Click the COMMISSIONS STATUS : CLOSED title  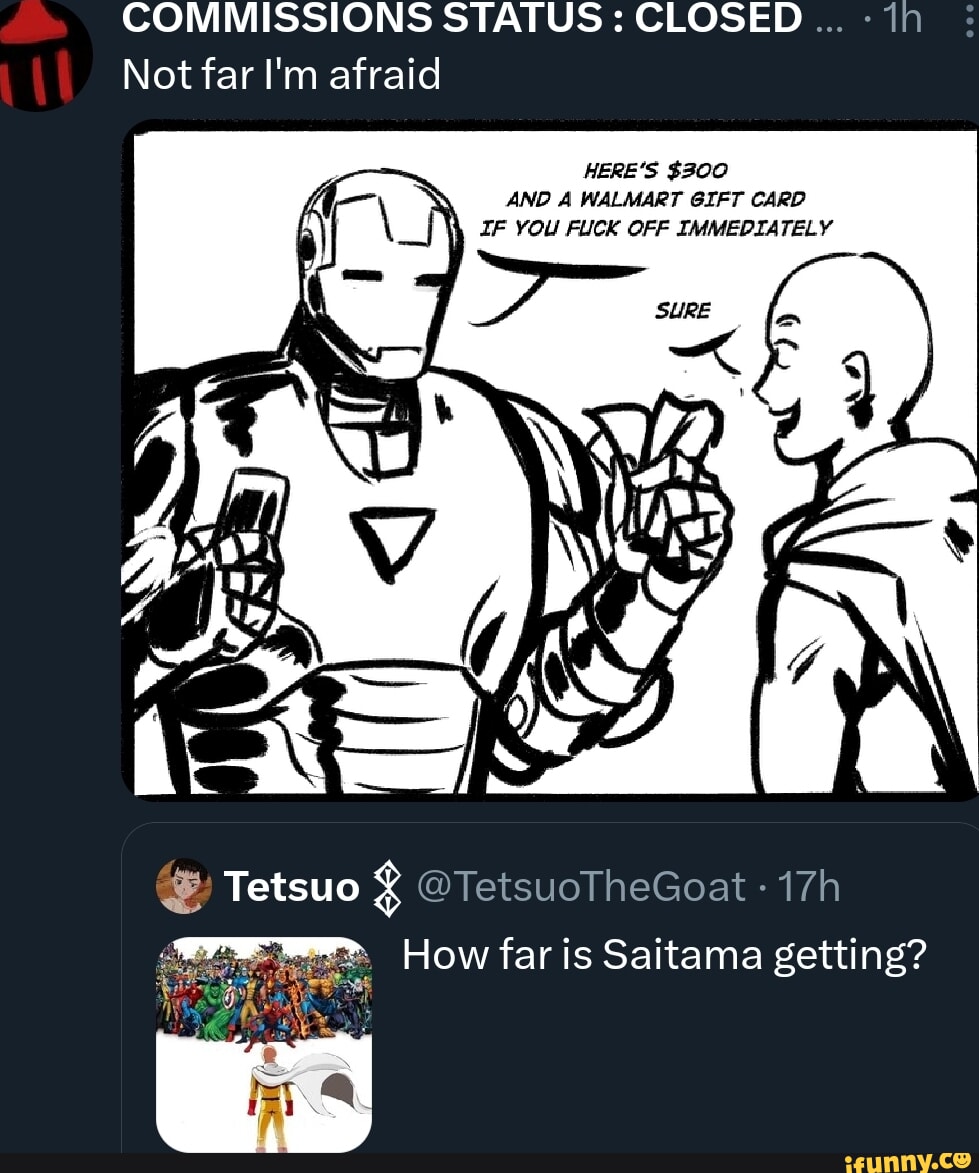(460, 17)
